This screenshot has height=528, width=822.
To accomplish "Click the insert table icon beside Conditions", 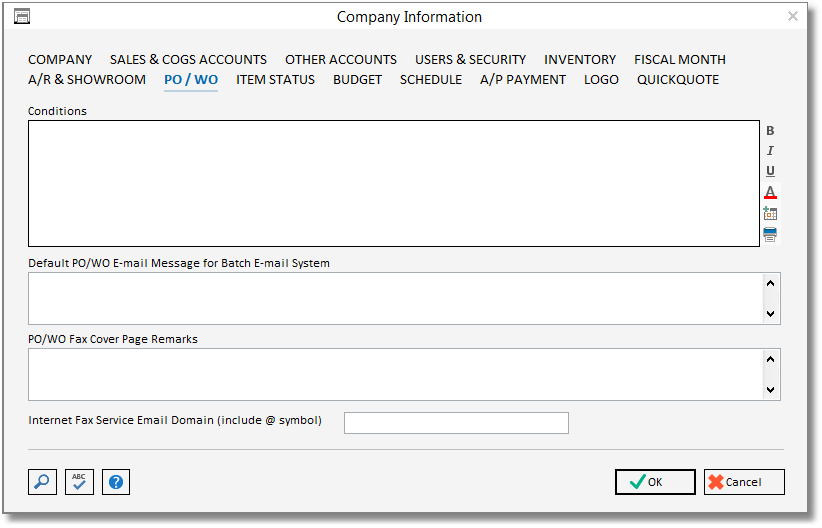I will (x=770, y=213).
